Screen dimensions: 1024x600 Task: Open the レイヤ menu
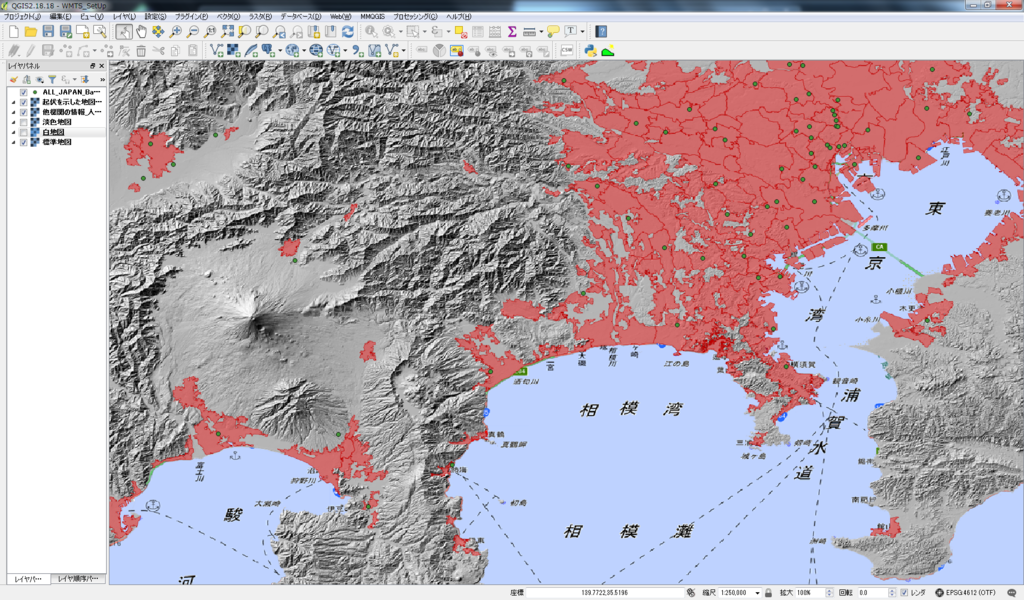(124, 16)
